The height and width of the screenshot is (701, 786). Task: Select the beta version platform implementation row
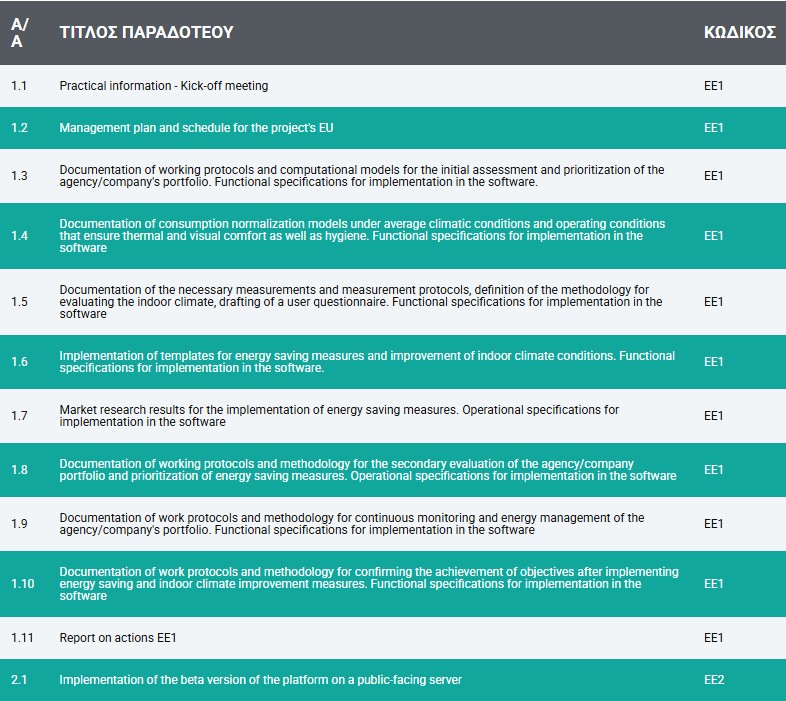[393, 680]
